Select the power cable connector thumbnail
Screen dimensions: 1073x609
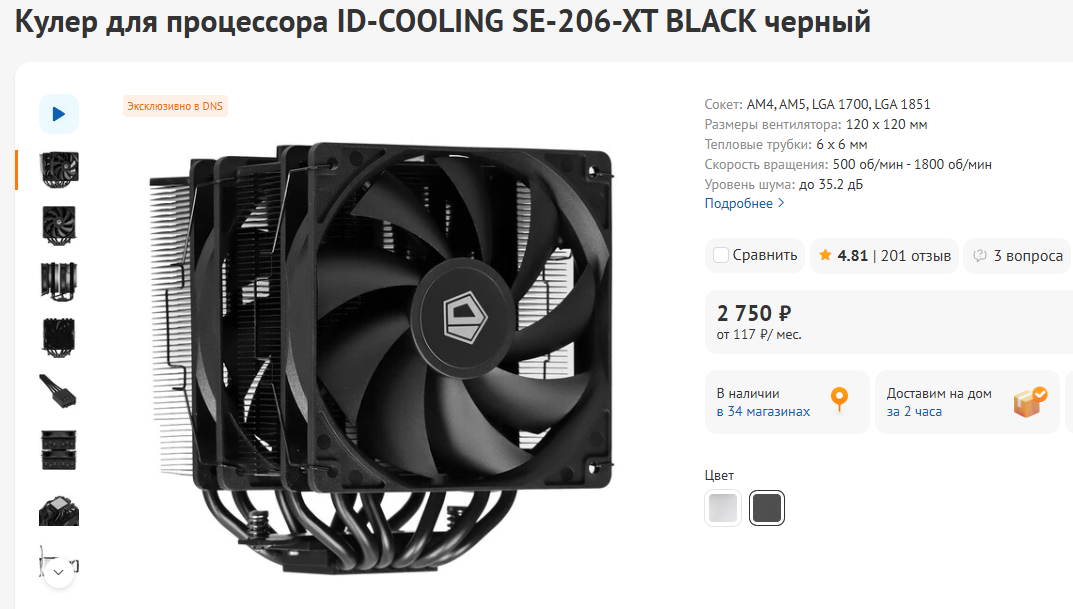(x=59, y=392)
